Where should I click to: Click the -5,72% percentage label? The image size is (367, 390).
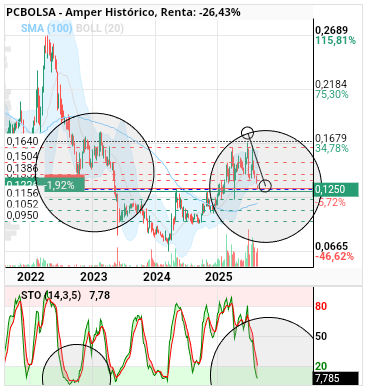coord(330,202)
